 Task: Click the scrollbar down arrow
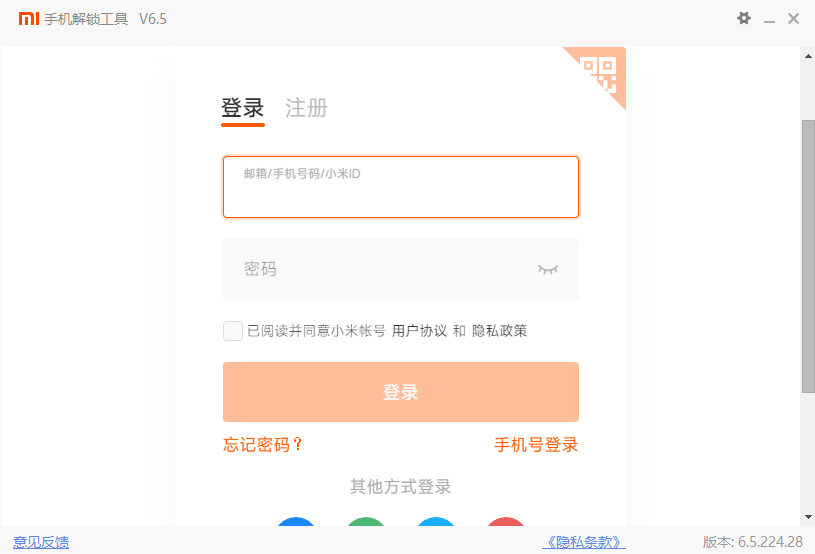click(x=808, y=517)
